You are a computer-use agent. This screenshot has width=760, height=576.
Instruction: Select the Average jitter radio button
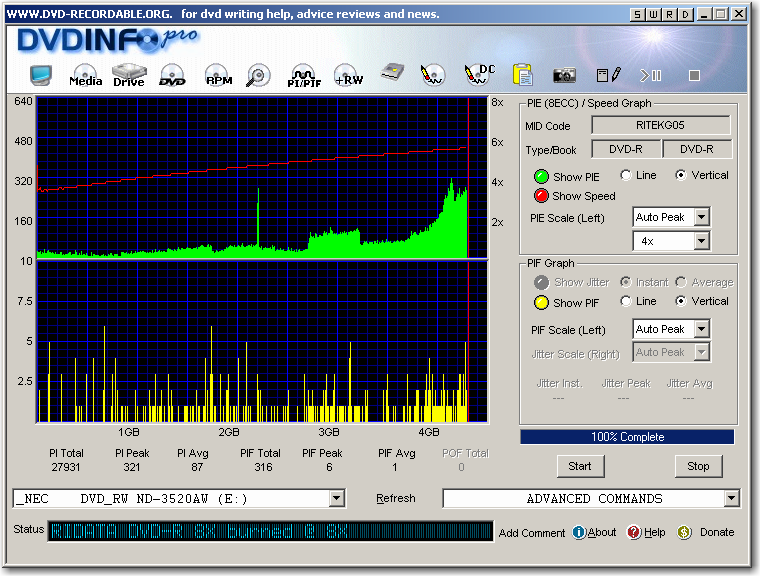click(681, 282)
